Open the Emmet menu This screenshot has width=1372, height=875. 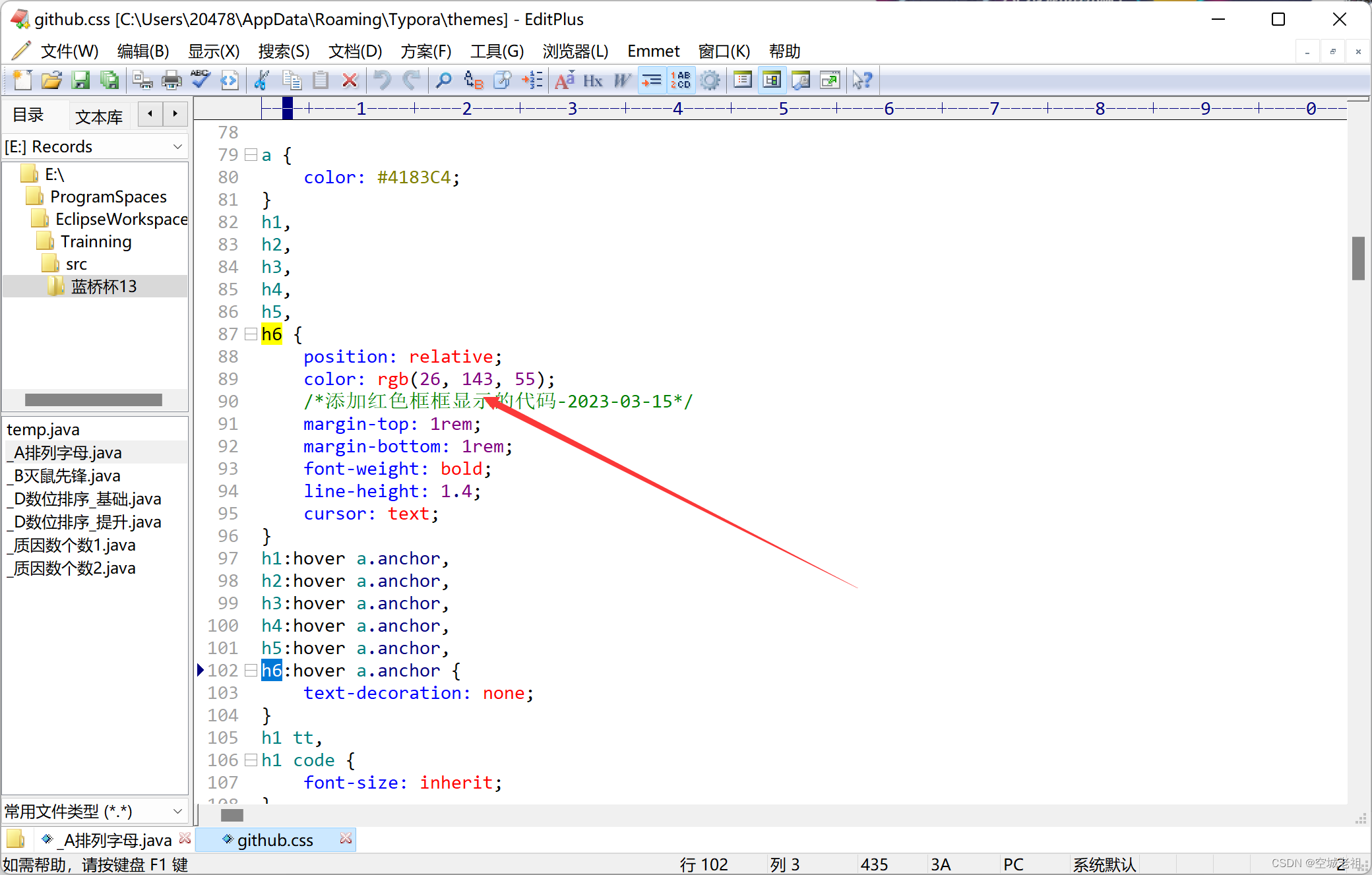[652, 51]
